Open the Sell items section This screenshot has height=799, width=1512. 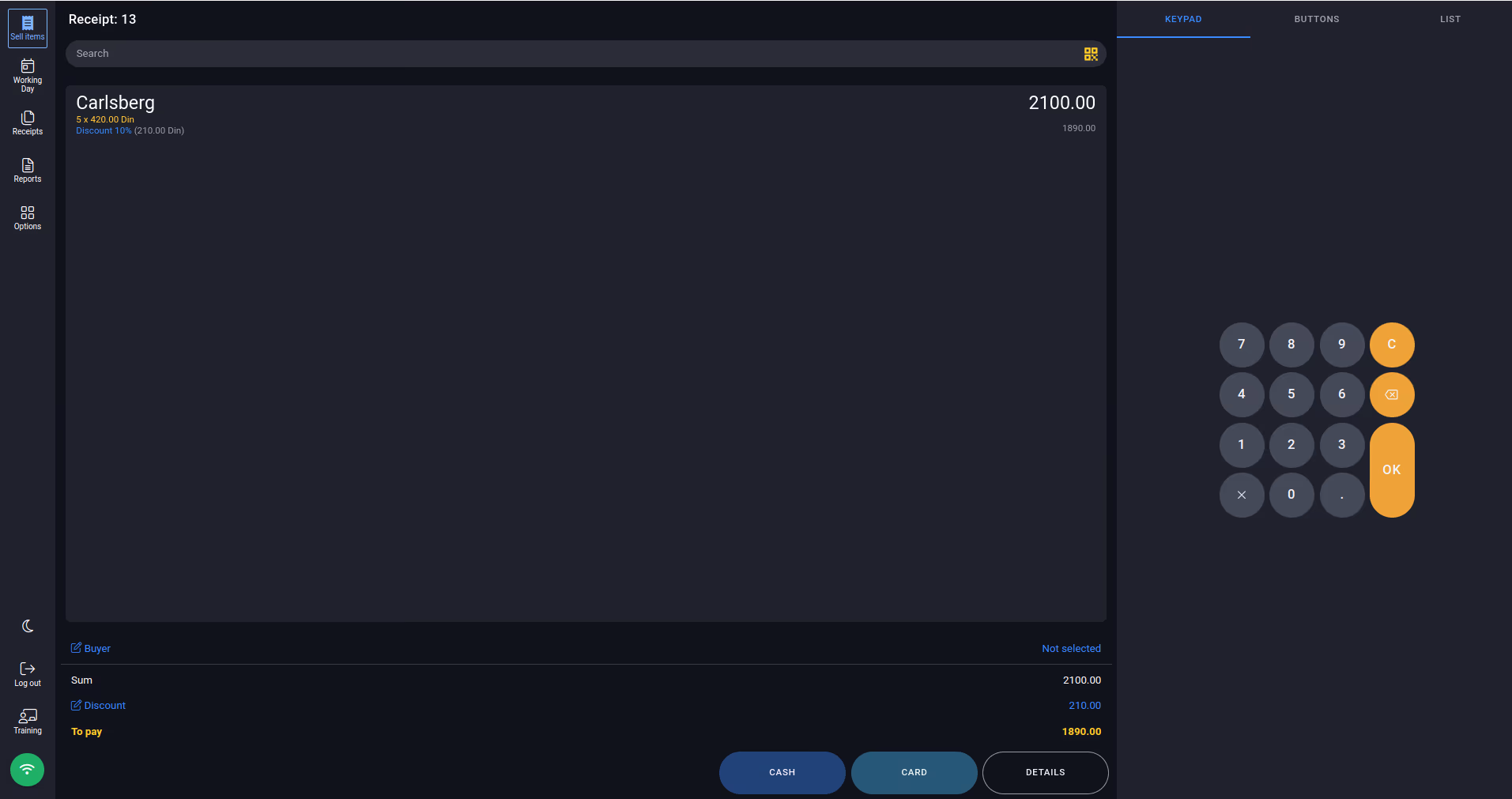pyautogui.click(x=28, y=28)
